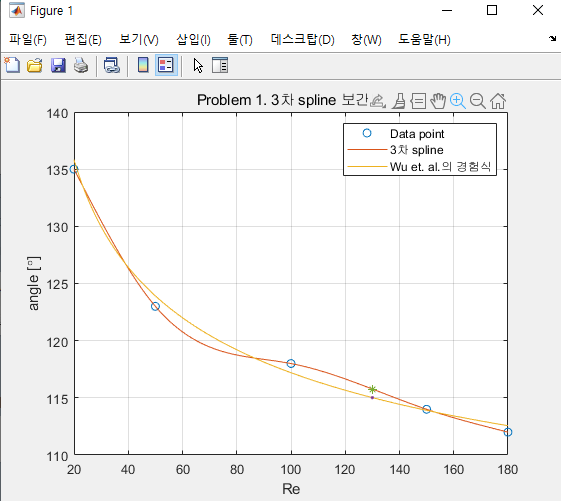Click the Link Plot toolbar icon
This screenshot has width=561, height=501.
[112, 65]
